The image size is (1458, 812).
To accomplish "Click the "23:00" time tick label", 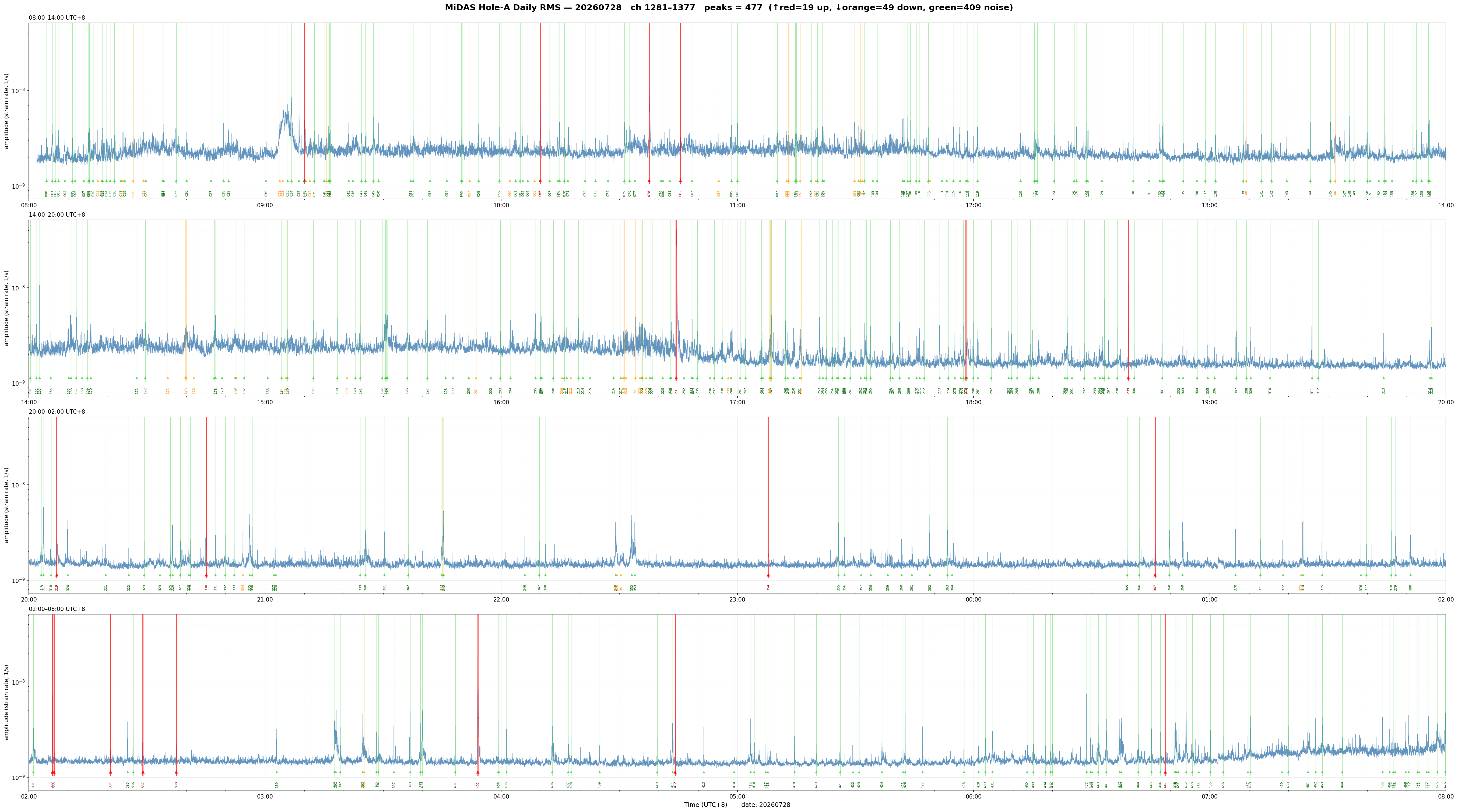I will 737,599.
